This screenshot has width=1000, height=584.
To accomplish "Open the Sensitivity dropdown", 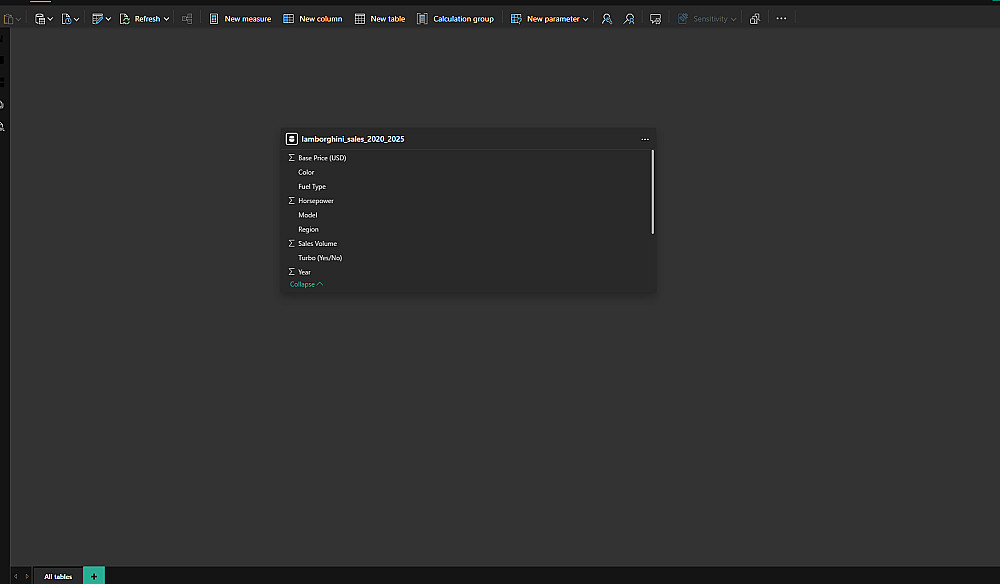I will (706, 19).
